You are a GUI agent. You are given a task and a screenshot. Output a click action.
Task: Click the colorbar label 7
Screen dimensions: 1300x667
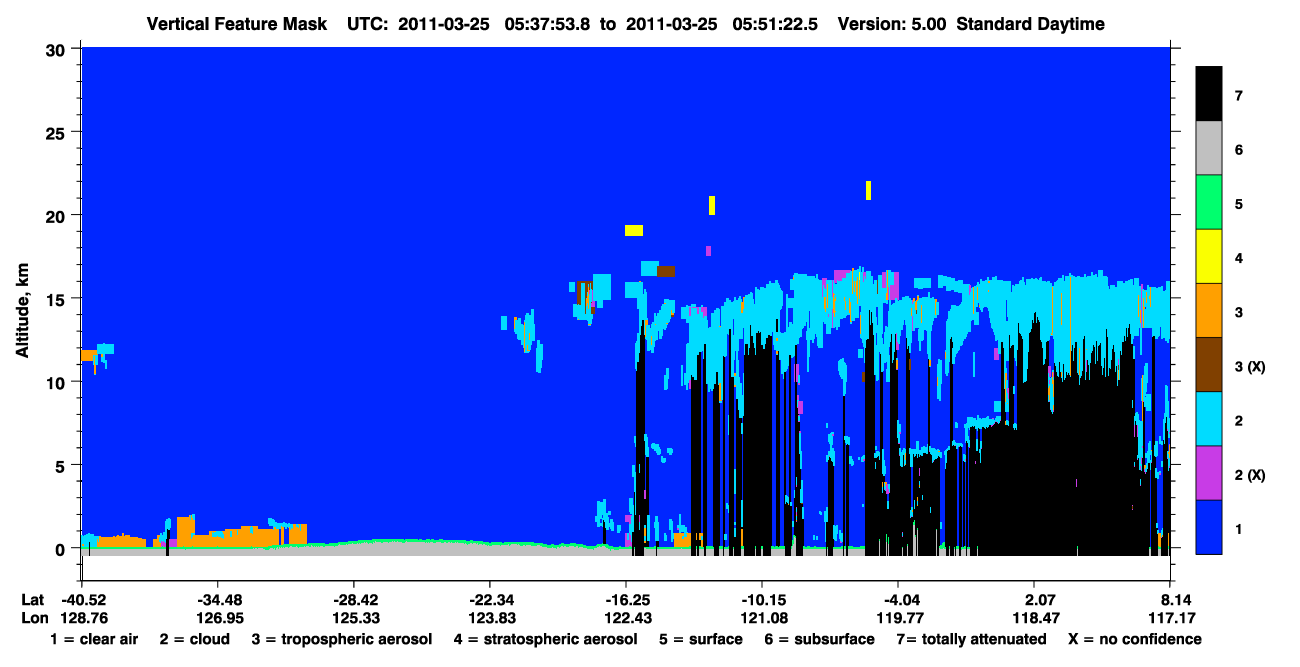(x=1238, y=96)
